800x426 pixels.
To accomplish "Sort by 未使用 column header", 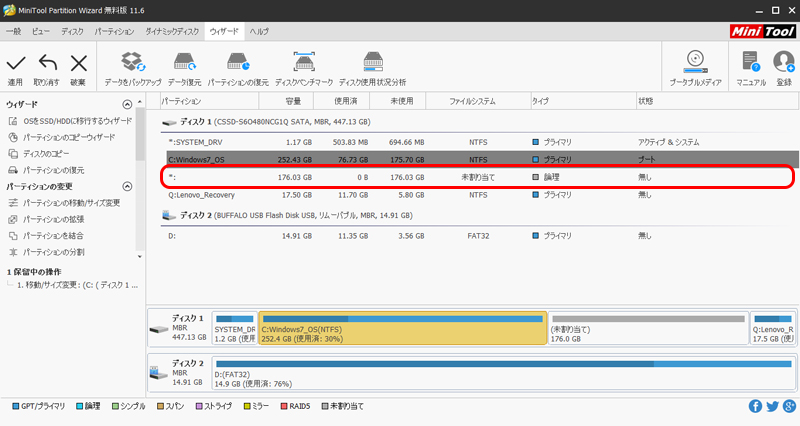I will (397, 101).
